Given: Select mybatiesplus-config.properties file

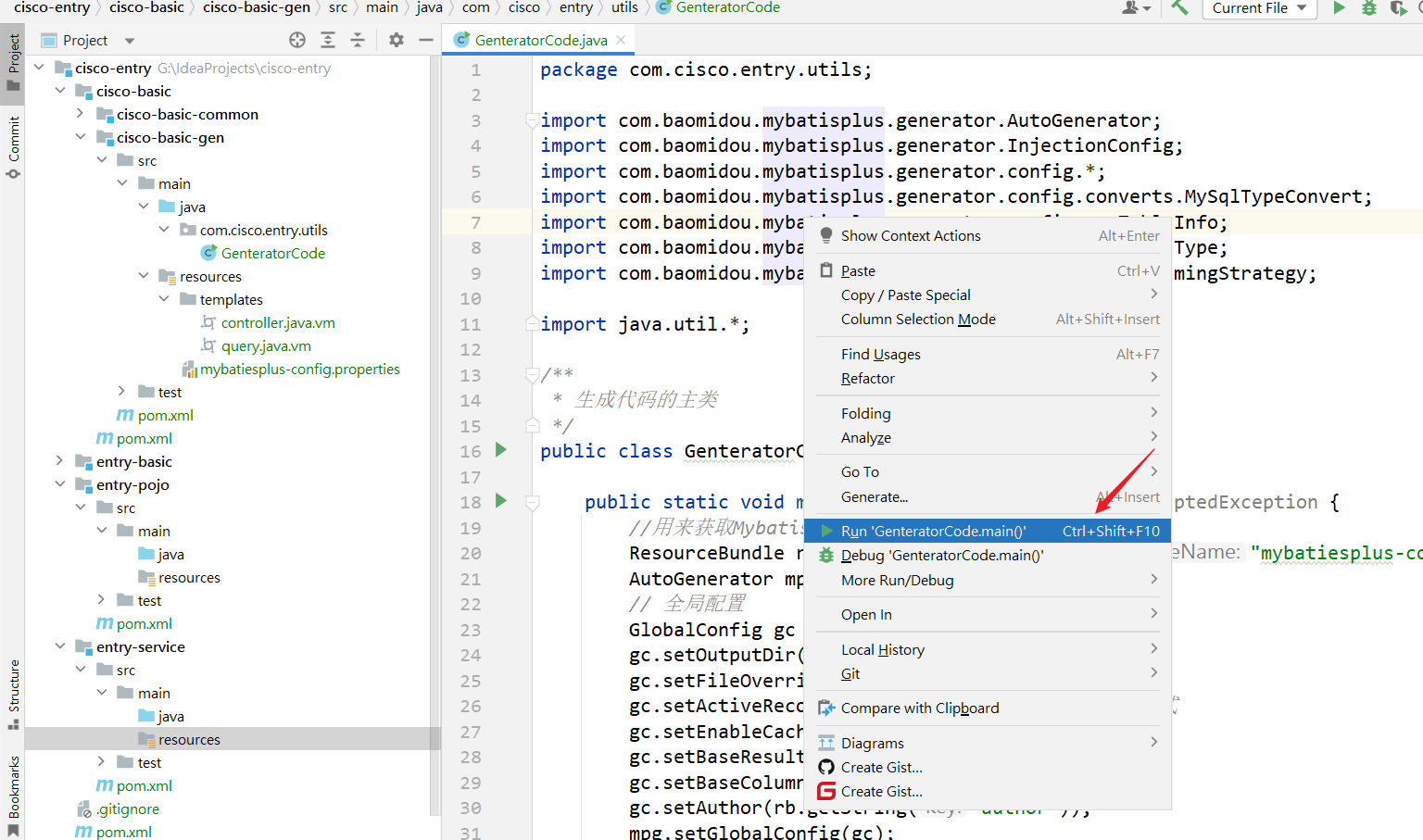Looking at the screenshot, I should tap(300, 369).
